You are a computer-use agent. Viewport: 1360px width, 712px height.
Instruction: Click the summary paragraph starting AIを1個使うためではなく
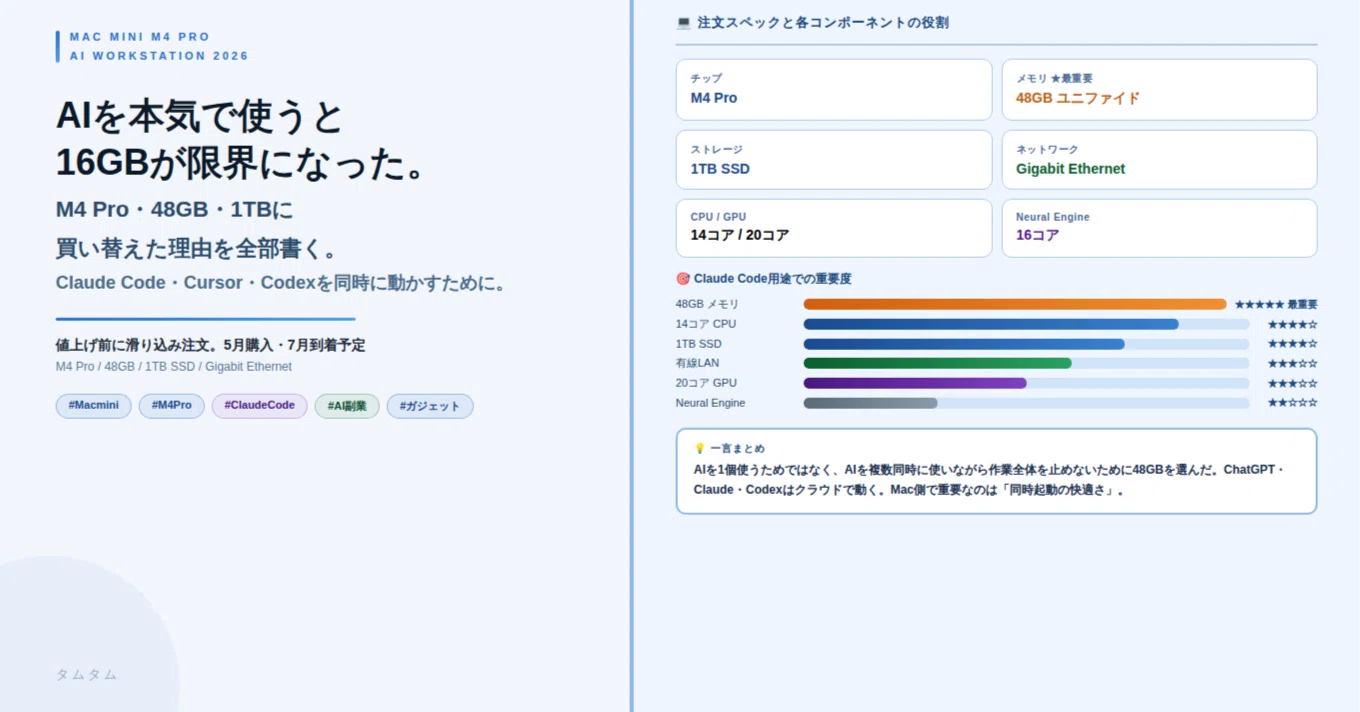[988, 480]
